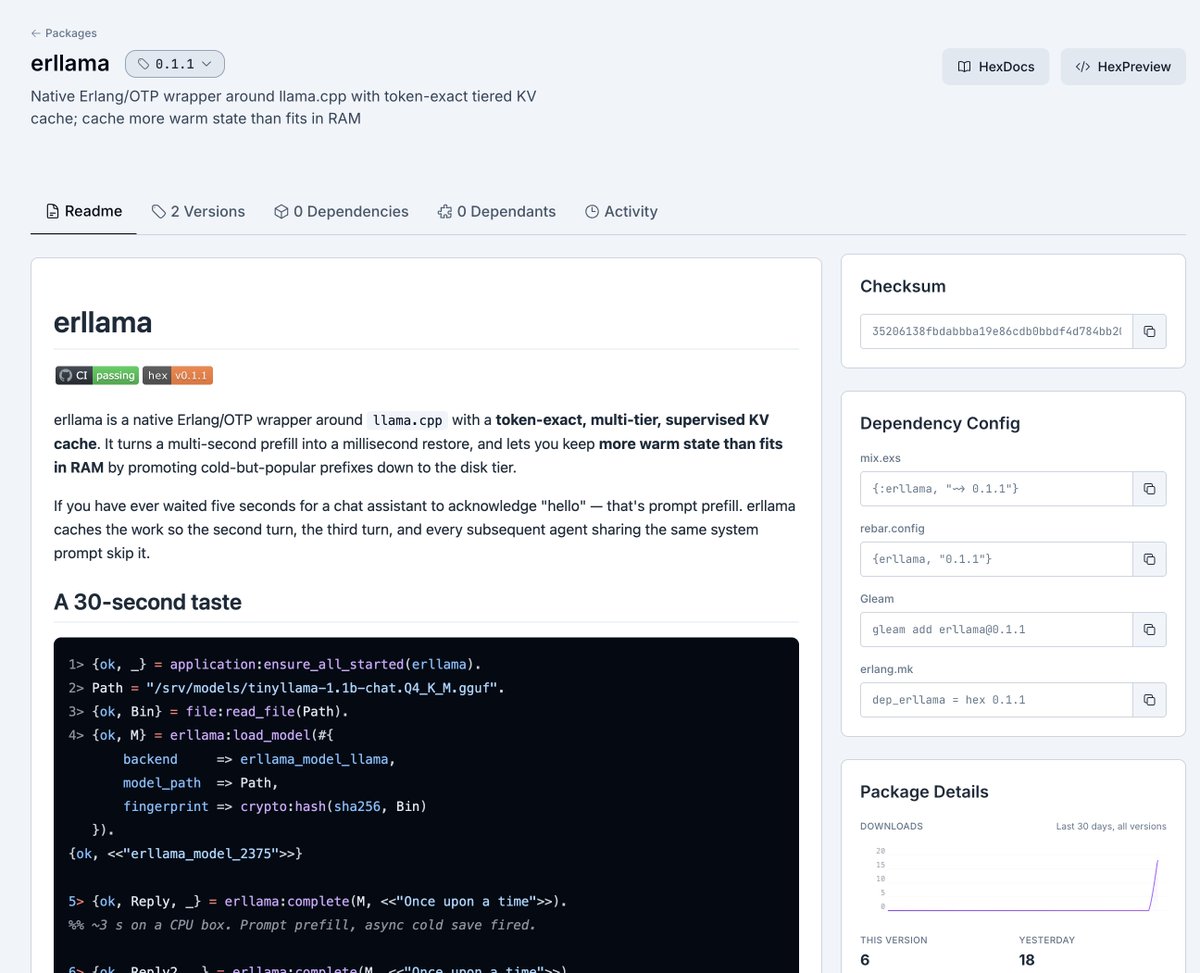Go back to Packages list
Viewport: 1200px width, 973px height.
pyautogui.click(x=64, y=33)
